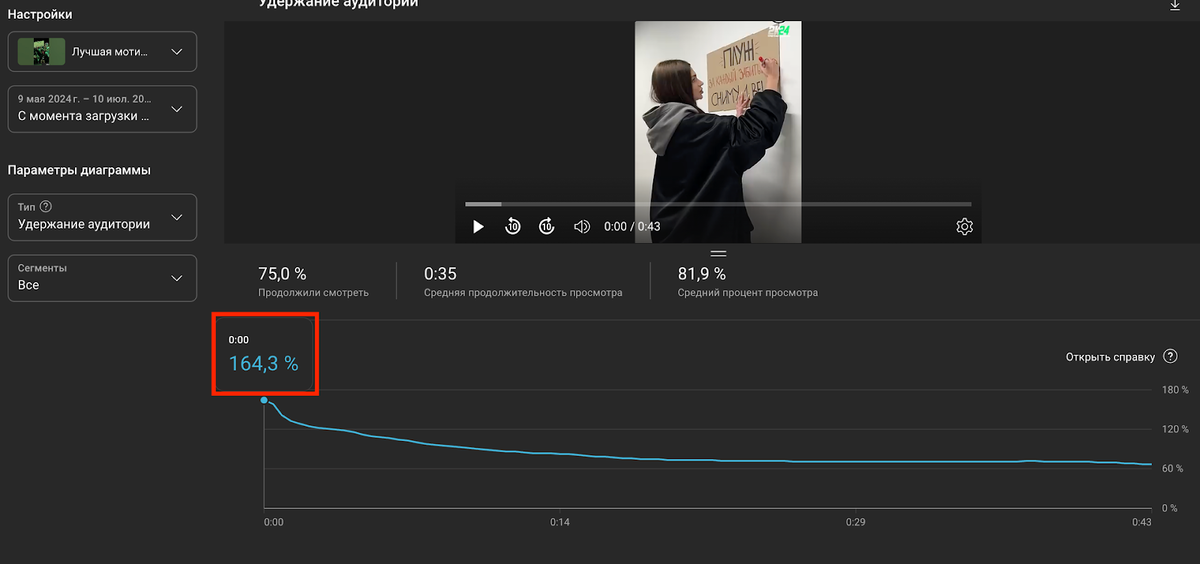The width and height of the screenshot is (1200, 564).
Task: Click the 0:35 average view duration metric
Action: [523, 281]
